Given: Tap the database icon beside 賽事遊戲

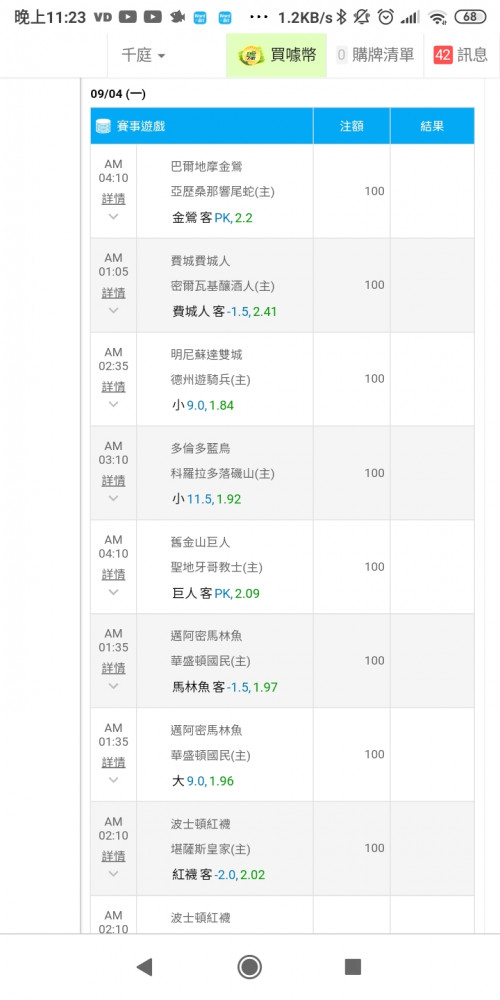Looking at the screenshot, I should (103, 126).
